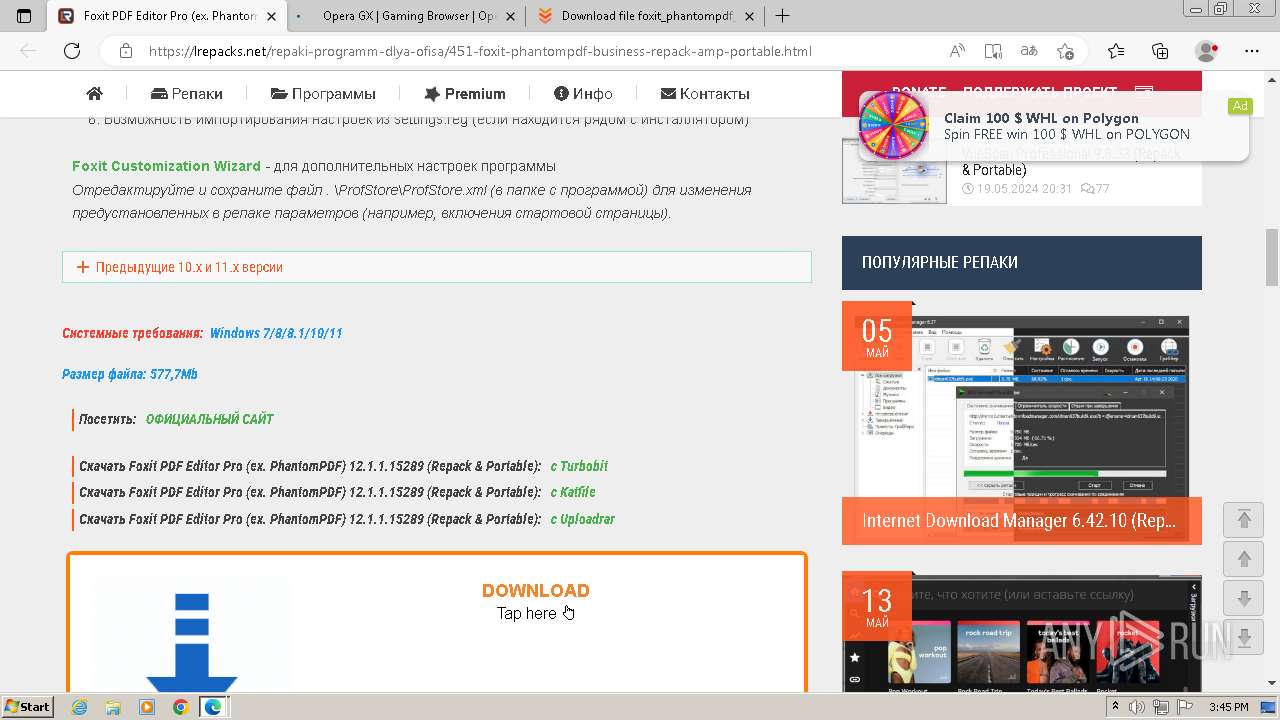Click the green Ad badge
Image resolution: width=1280 pixels, height=720 pixels.
tap(1240, 106)
